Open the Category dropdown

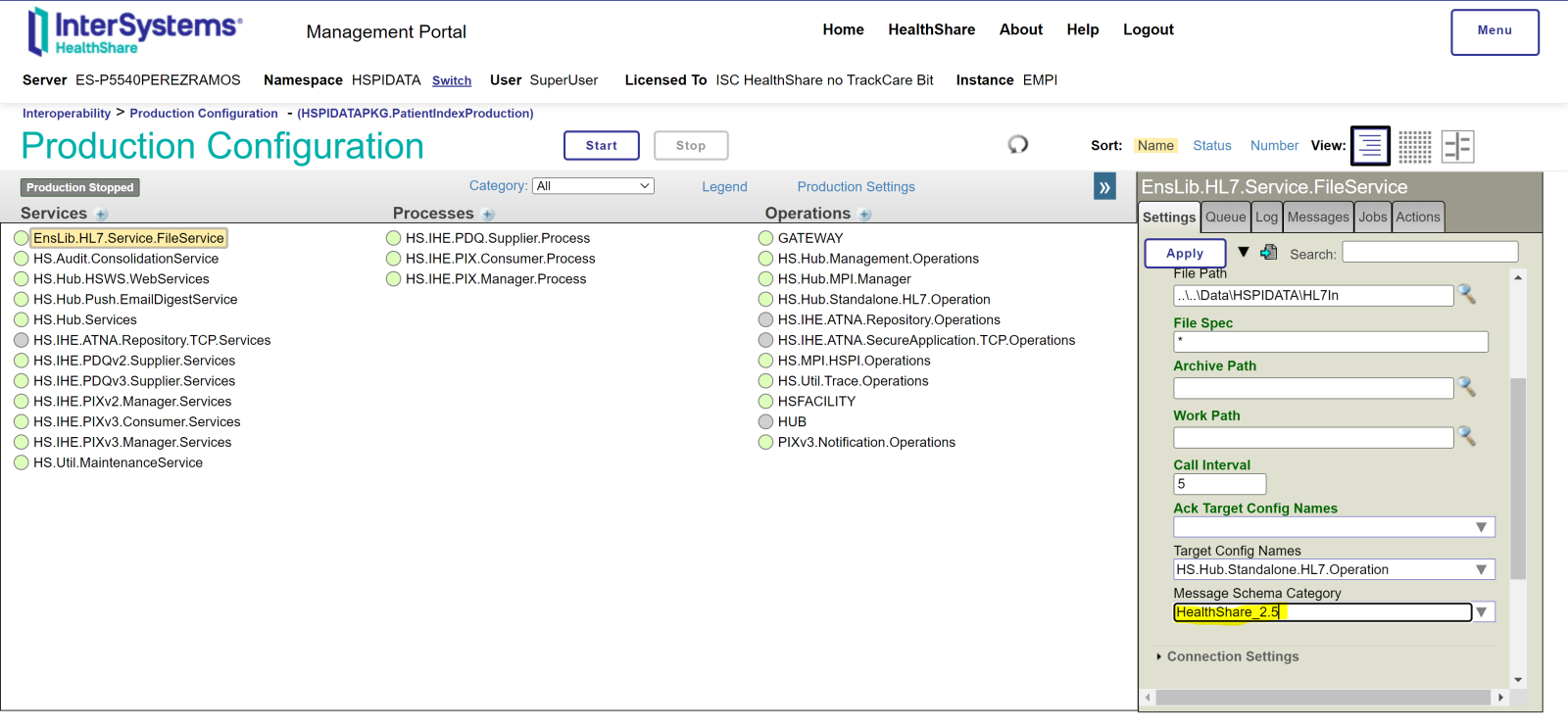pyautogui.click(x=593, y=186)
